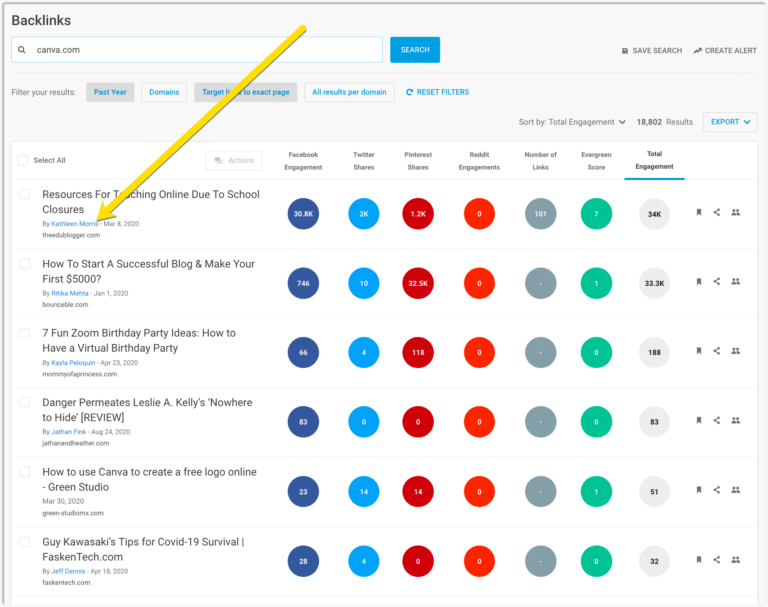Bookmark the Guy Kawasaki's Tips article
Image resolution: width=768 pixels, height=607 pixels.
[x=699, y=559]
